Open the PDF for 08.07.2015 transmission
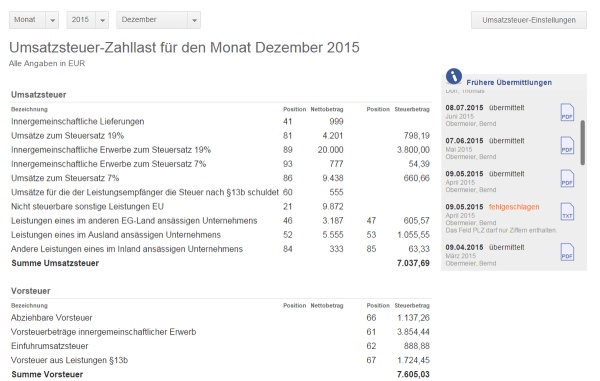Image resolution: width=600 pixels, height=381 pixels. click(567, 112)
